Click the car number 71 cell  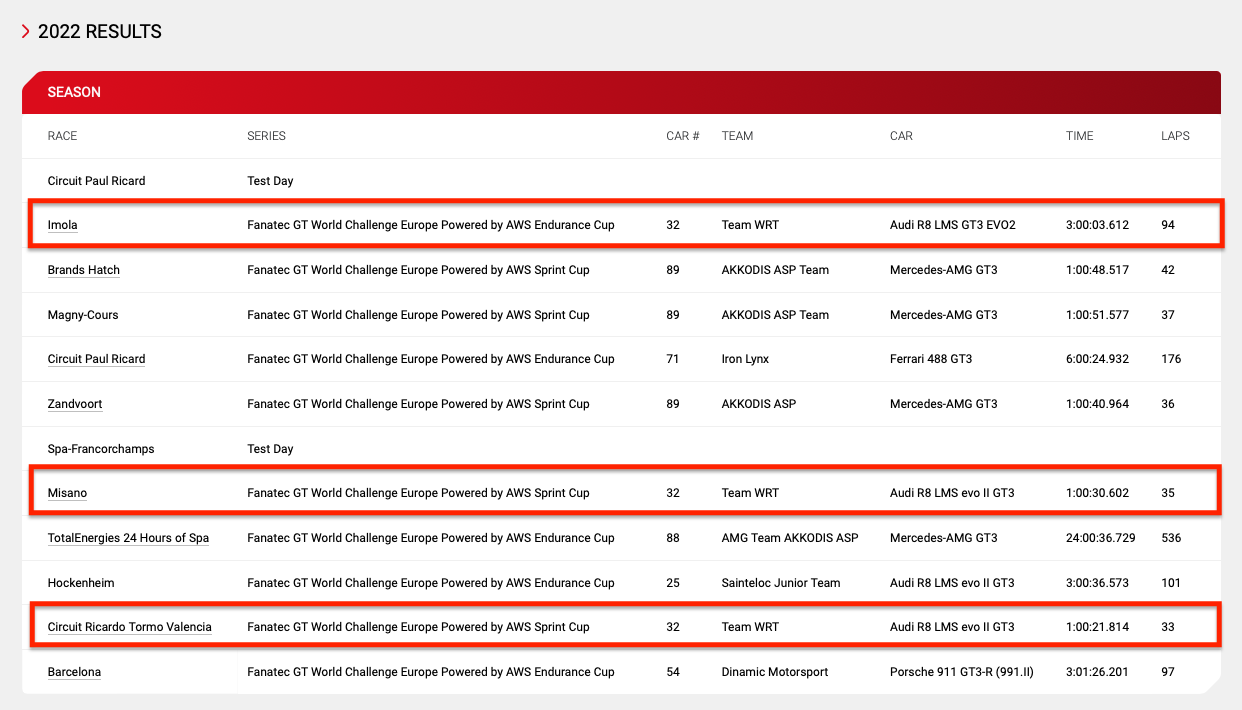[x=673, y=359]
